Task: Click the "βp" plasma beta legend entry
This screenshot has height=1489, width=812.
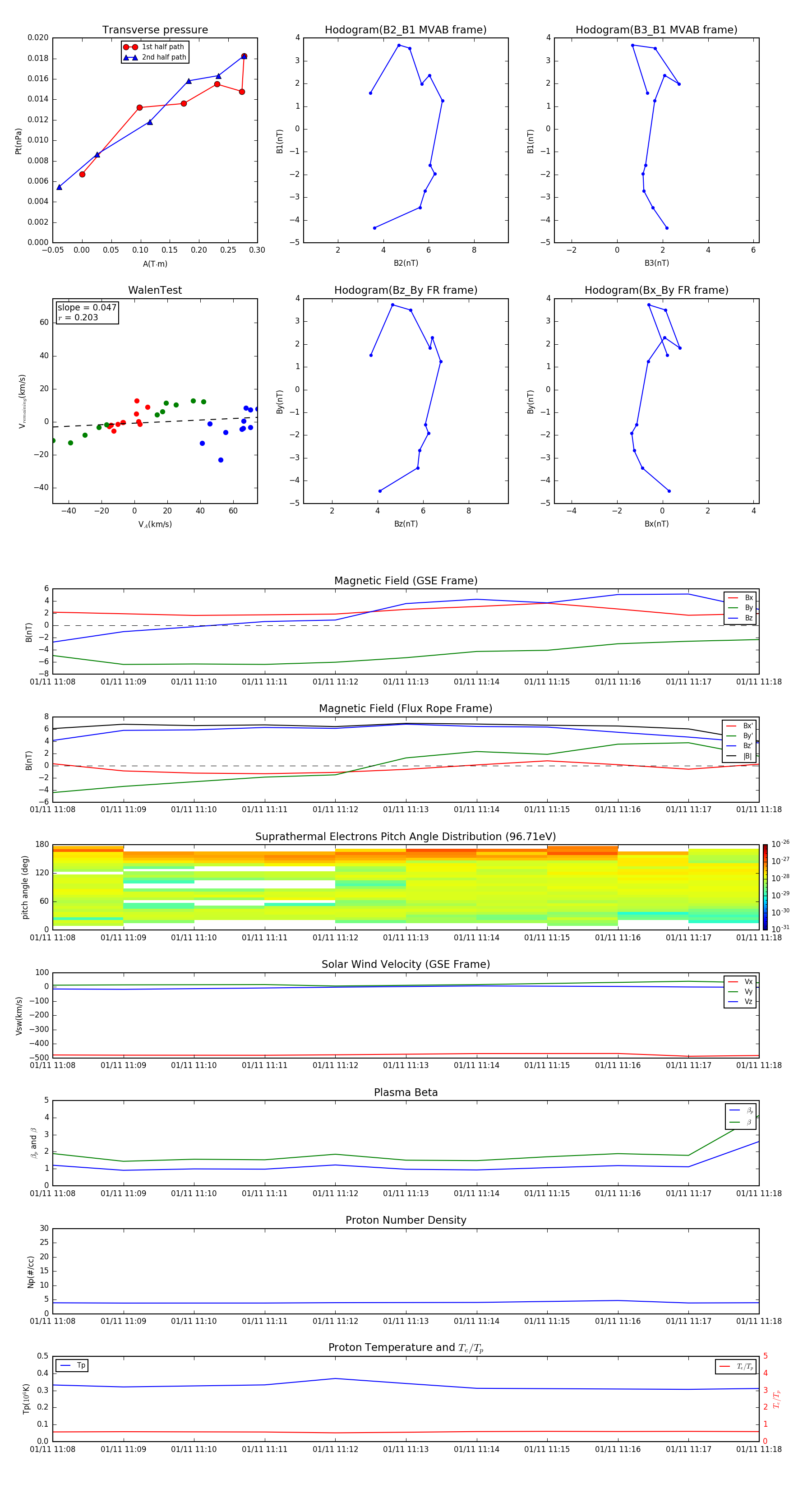Action: point(741,1110)
